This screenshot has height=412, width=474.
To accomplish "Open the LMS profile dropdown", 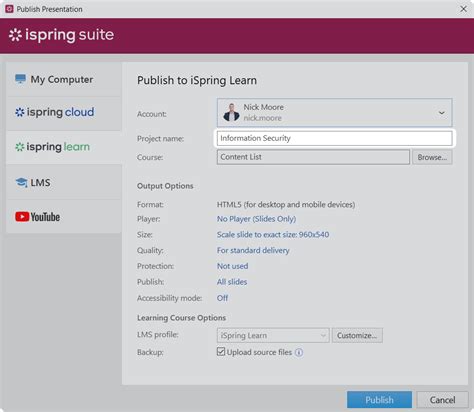I will pyautogui.click(x=273, y=335).
